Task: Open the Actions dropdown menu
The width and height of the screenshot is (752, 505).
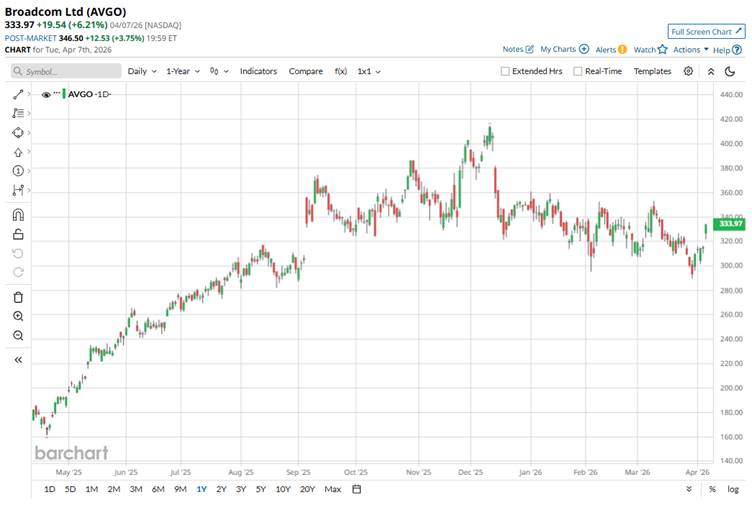Action: click(x=691, y=49)
